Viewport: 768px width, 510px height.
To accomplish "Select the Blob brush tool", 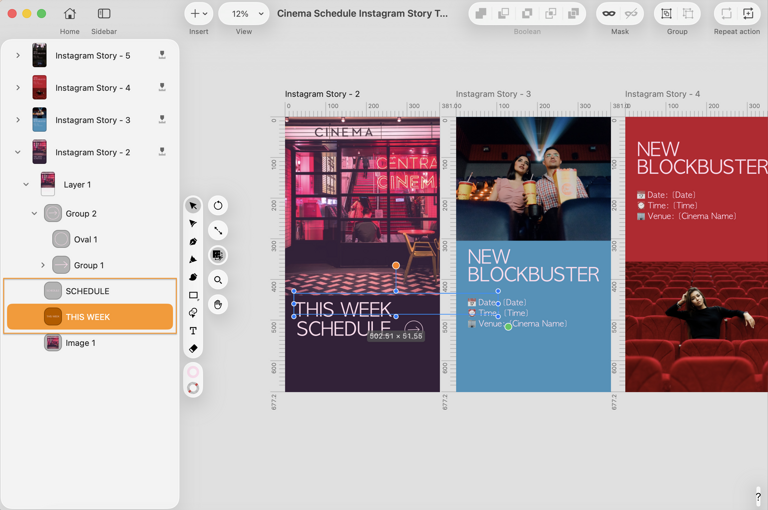I will tap(193, 277).
